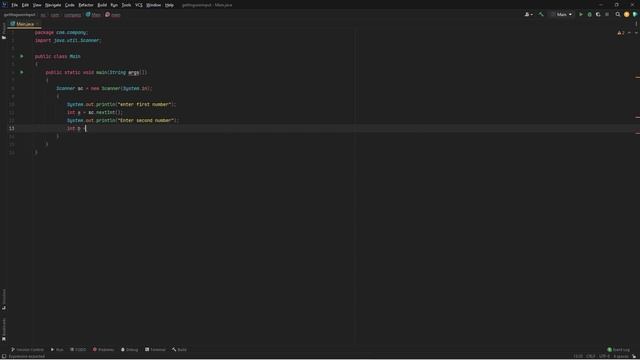Open the Terminal tool window
The height and width of the screenshot is (360, 640).
(155, 350)
